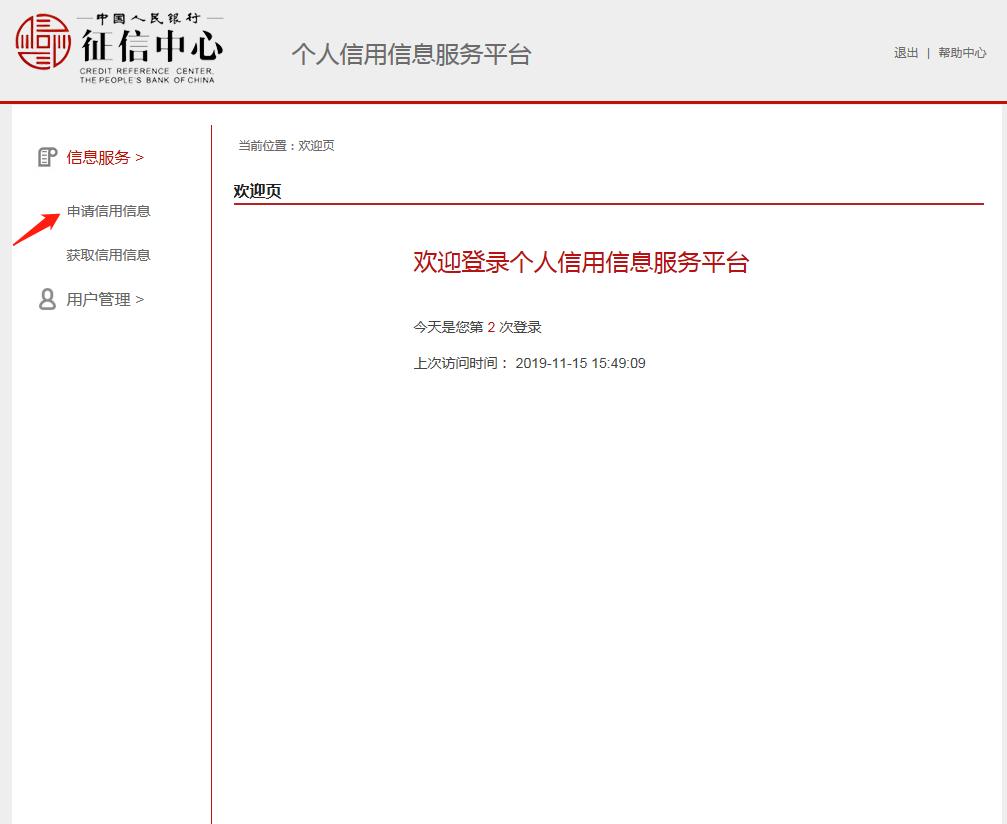The width and height of the screenshot is (1007, 824).
Task: Expand the 用户管理 menu chevron
Action: (x=141, y=299)
